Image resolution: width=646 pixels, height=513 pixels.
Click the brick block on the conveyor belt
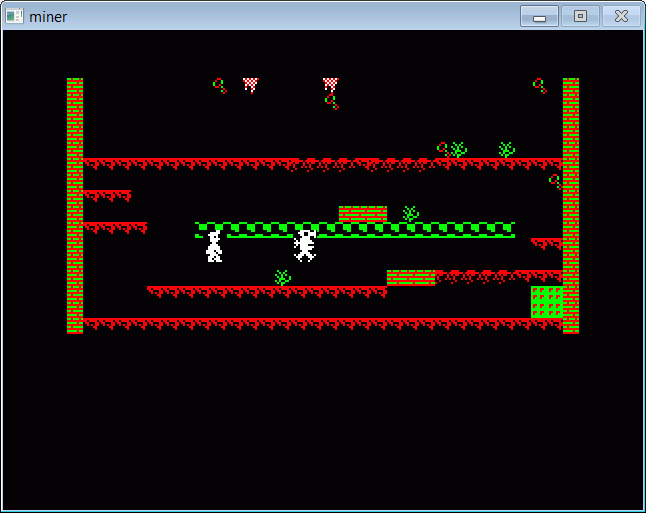363,214
